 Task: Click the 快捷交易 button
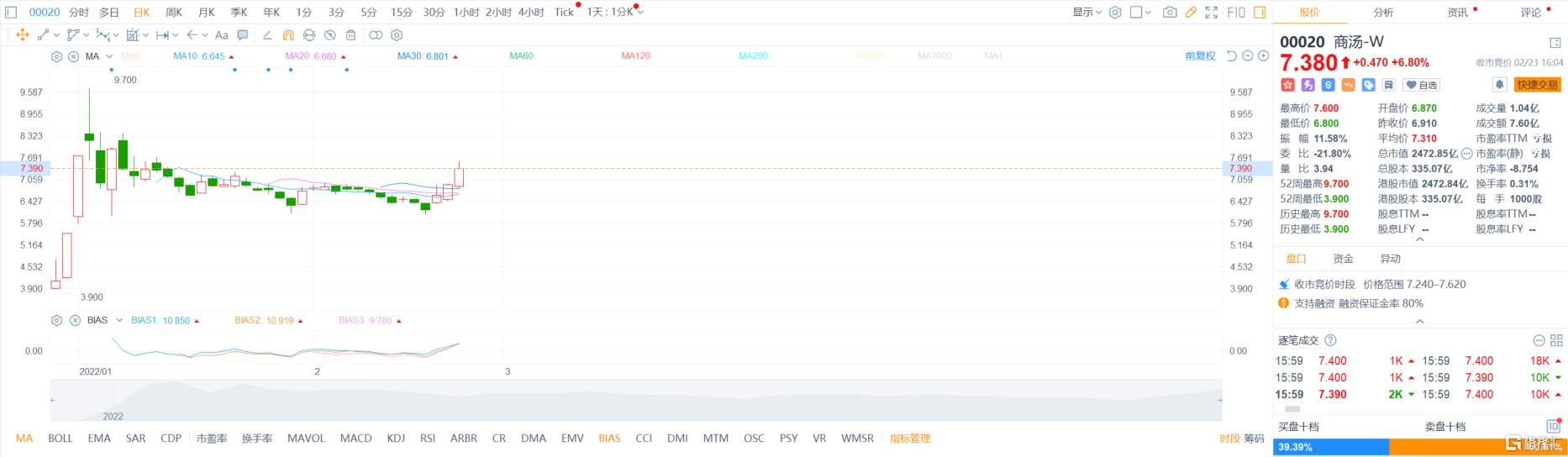1537,85
